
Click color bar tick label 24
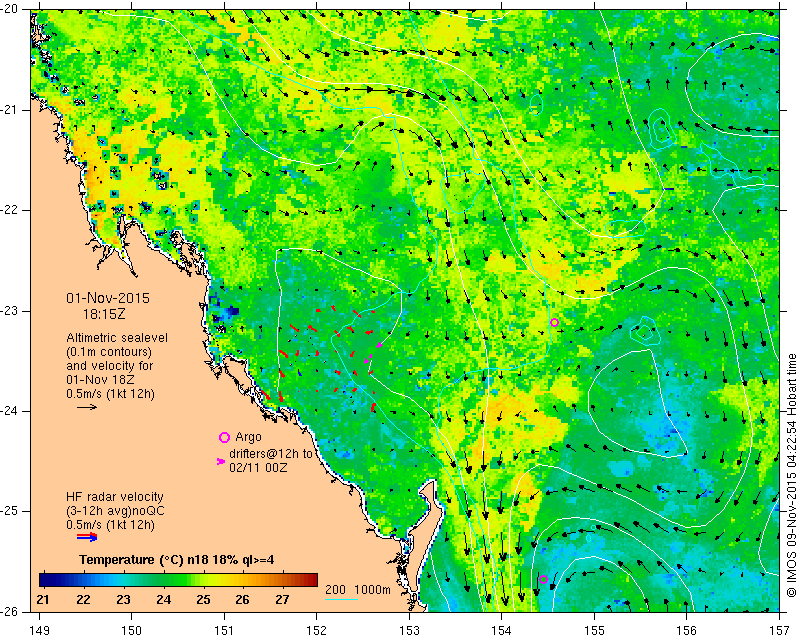163,599
